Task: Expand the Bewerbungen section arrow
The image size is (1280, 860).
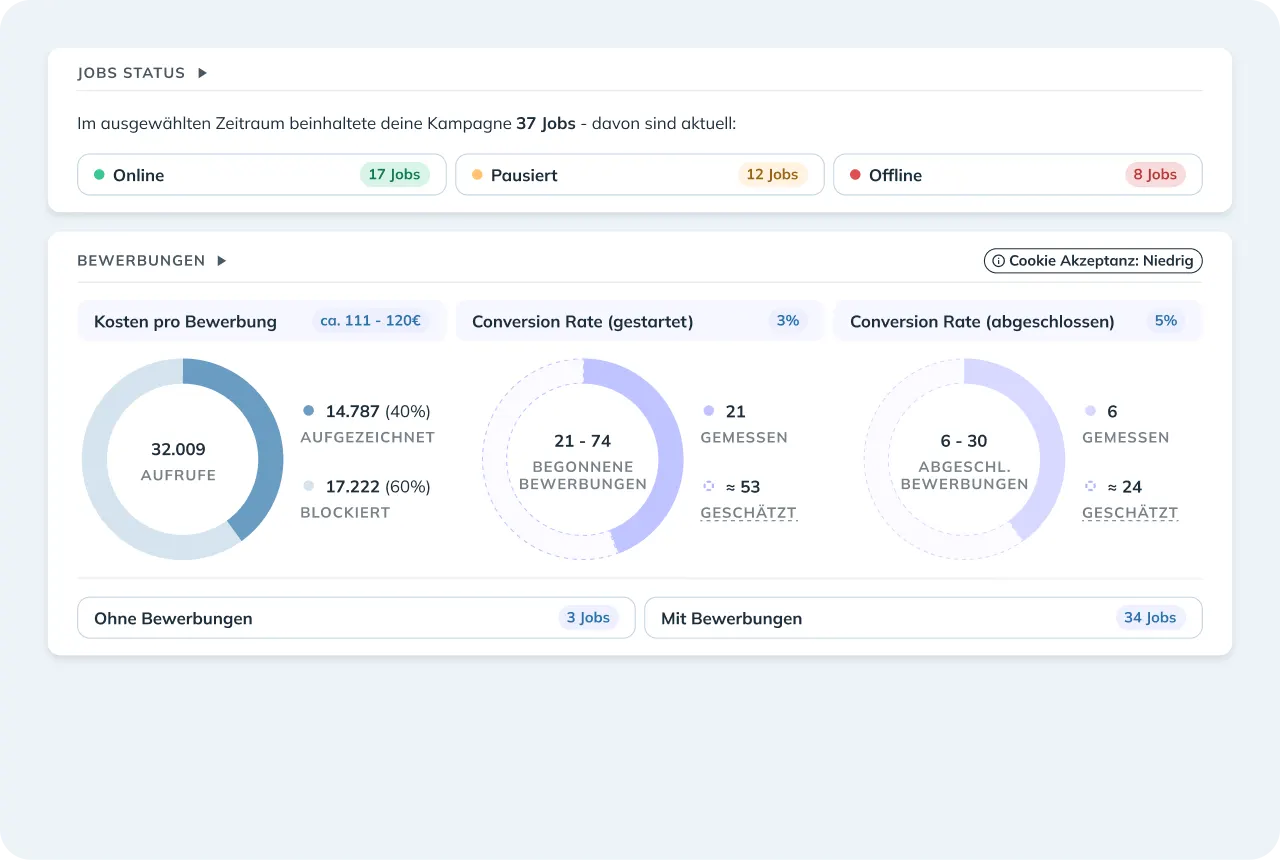Action: (222, 261)
